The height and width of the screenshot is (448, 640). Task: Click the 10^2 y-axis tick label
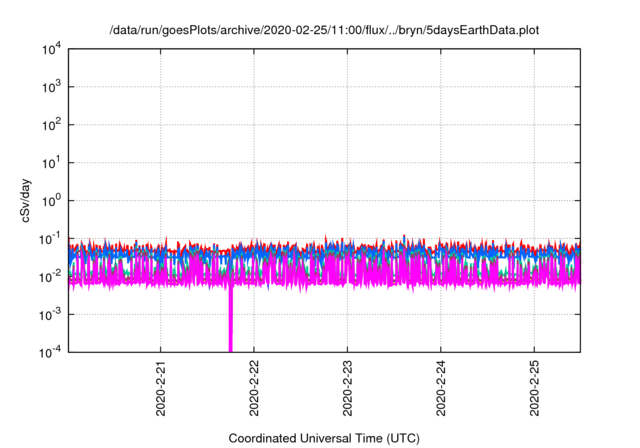pyautogui.click(x=51, y=125)
